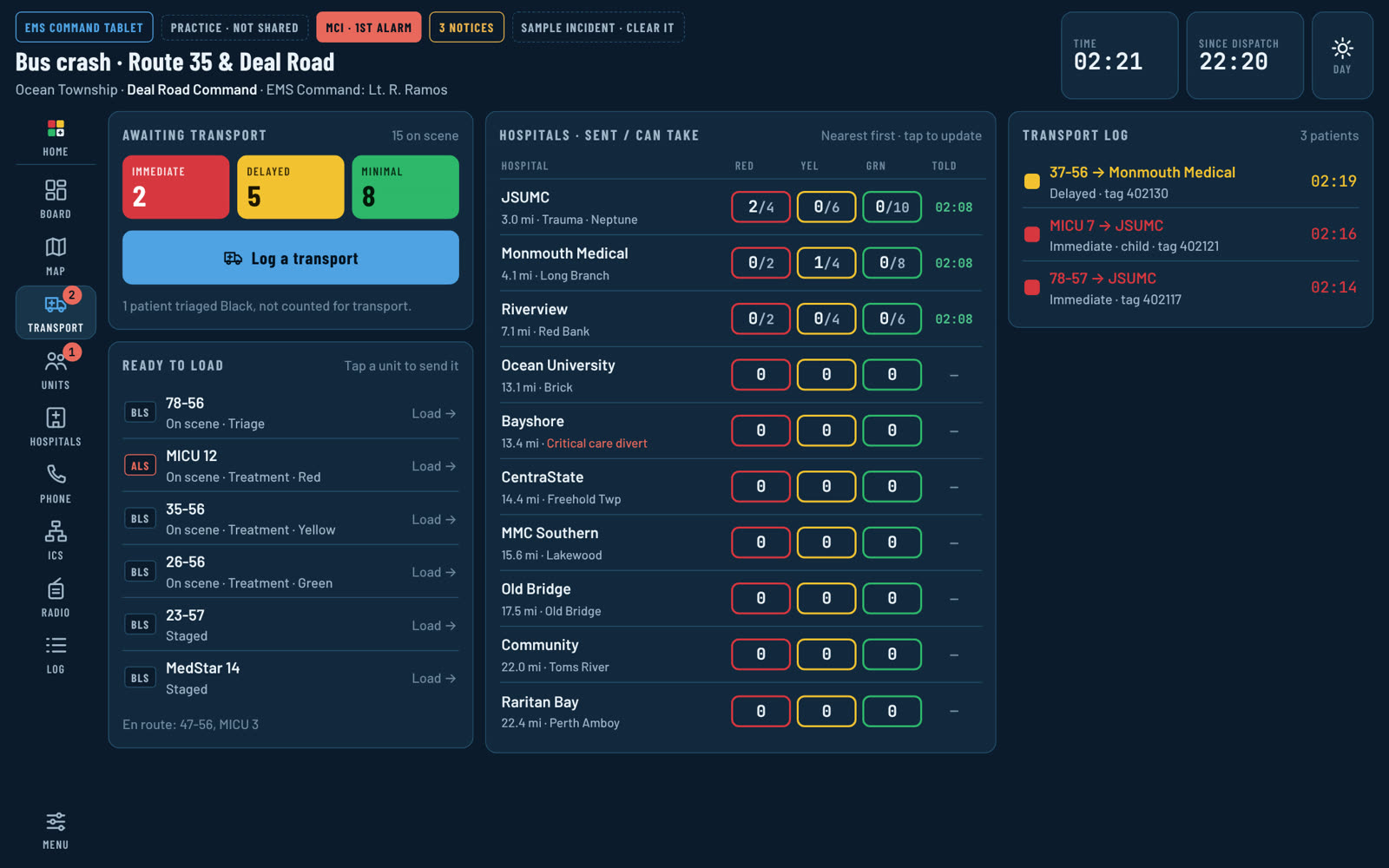Image resolution: width=1389 pixels, height=868 pixels.
Task: Open the Units sidebar icon
Action: pyautogui.click(x=56, y=370)
